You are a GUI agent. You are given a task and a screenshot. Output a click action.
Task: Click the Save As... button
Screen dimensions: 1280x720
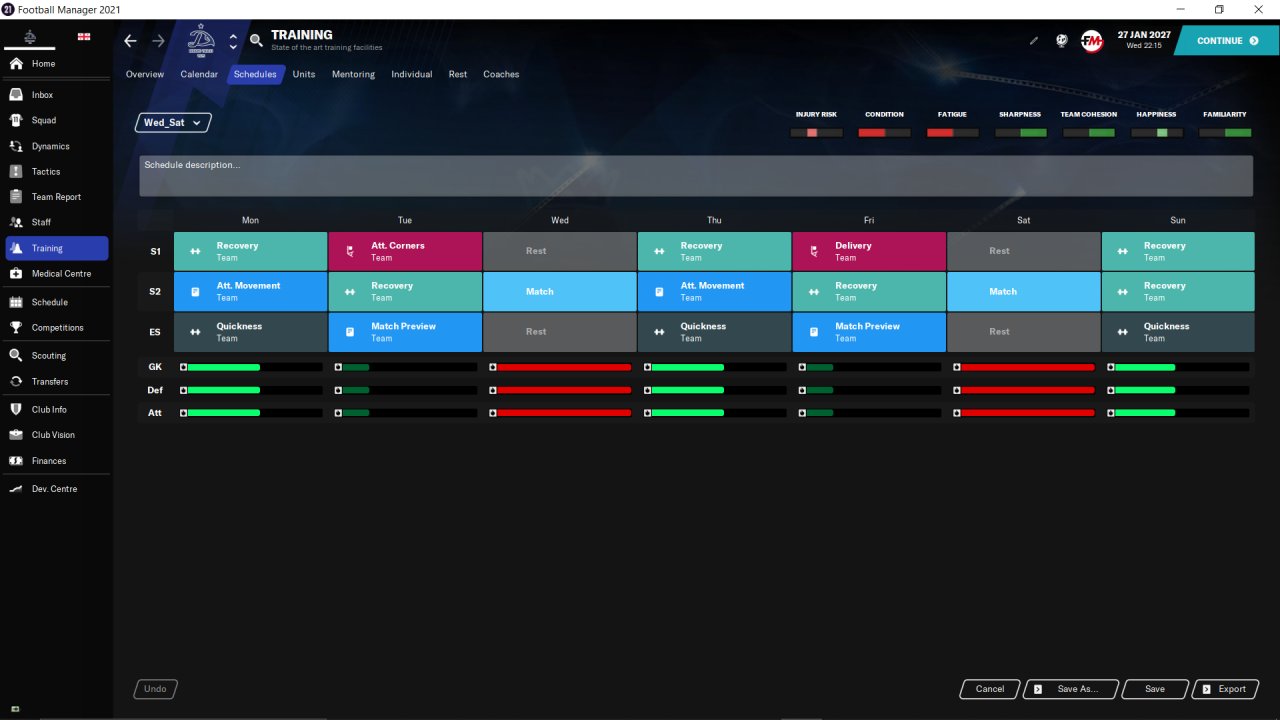1070,689
